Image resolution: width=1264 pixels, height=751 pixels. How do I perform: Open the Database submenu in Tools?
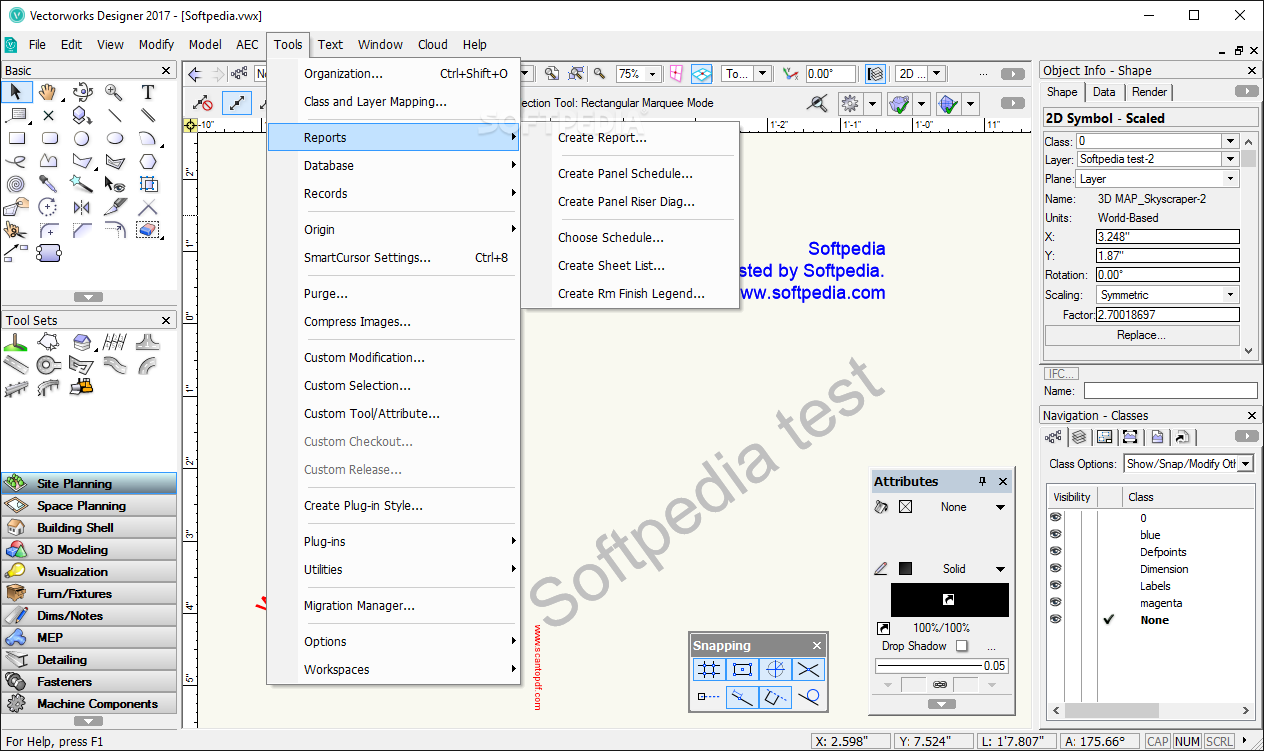coord(394,166)
